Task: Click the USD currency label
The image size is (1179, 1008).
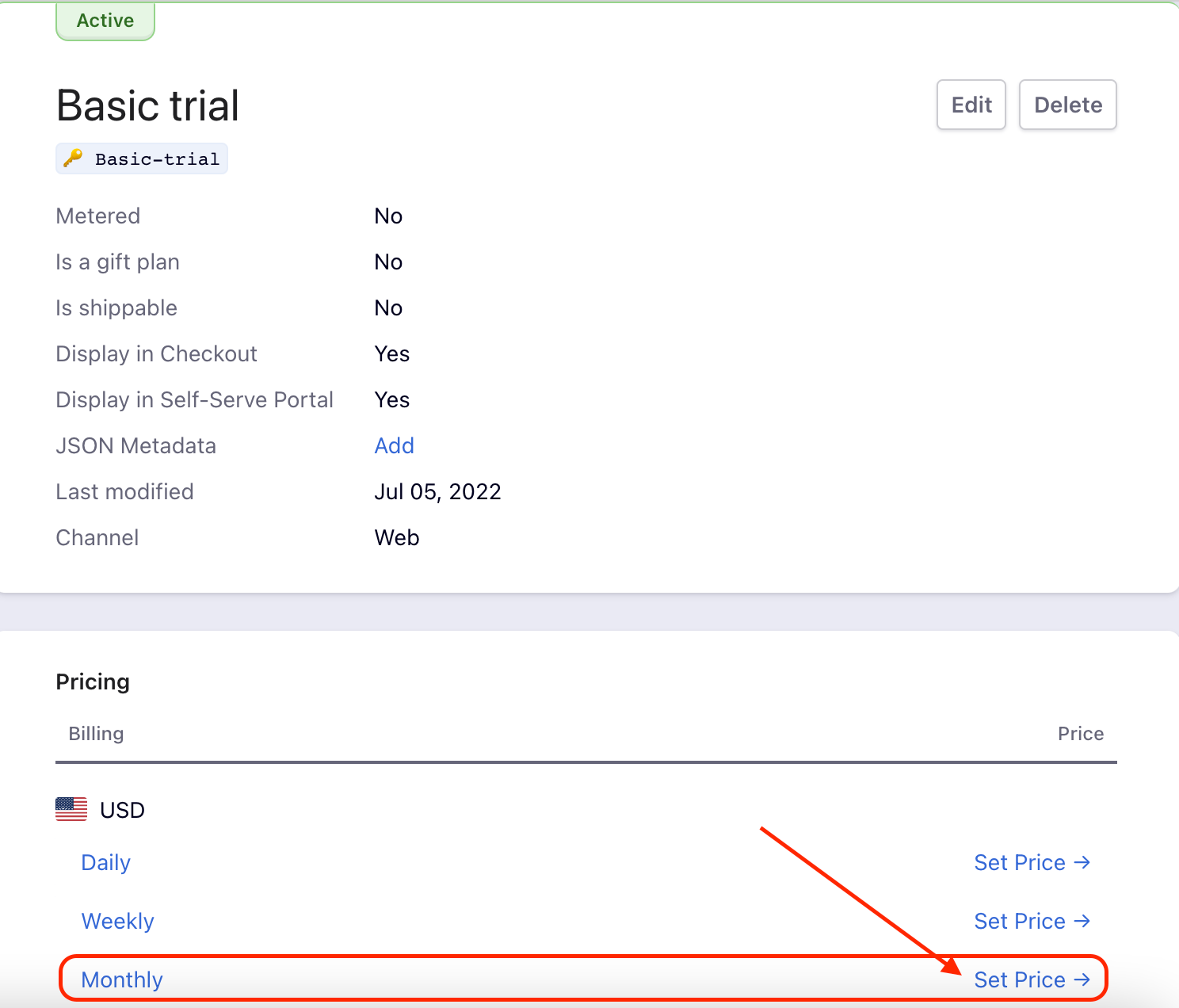Action: (122, 810)
